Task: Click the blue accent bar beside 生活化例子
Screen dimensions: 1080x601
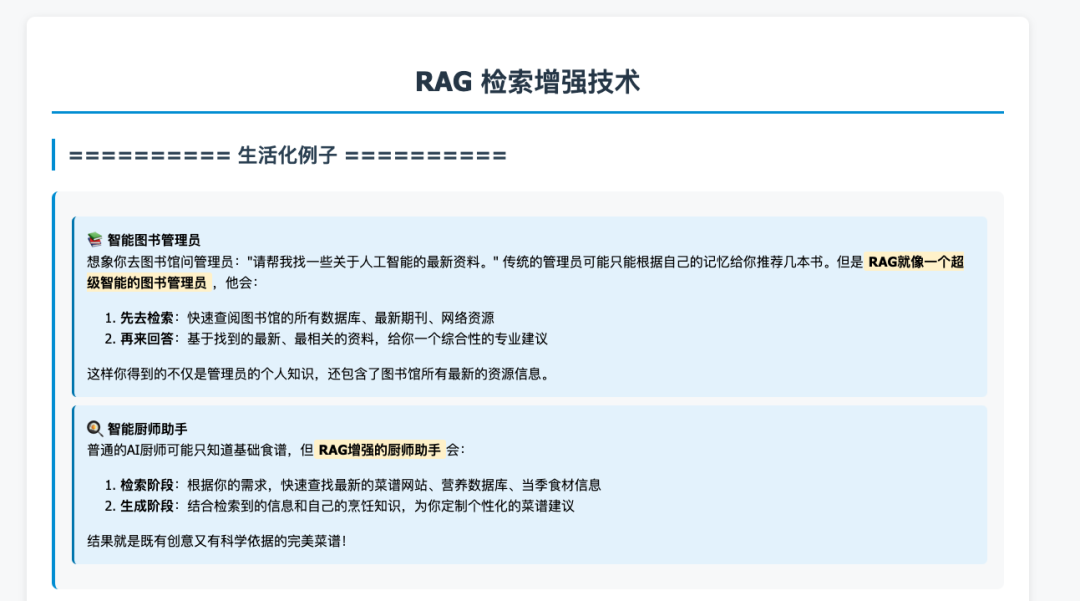Action: coord(52,156)
